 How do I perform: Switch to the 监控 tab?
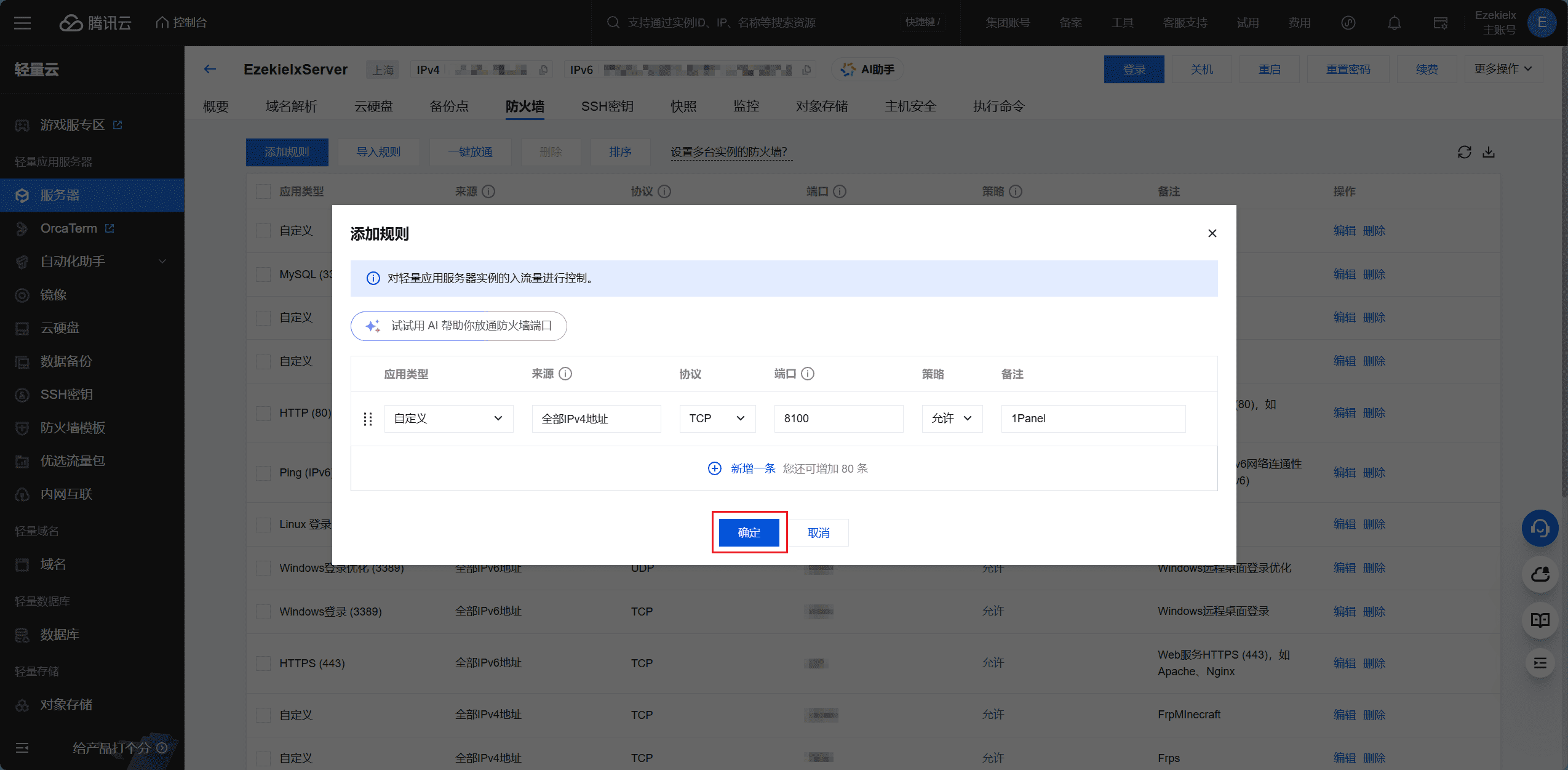pos(746,106)
